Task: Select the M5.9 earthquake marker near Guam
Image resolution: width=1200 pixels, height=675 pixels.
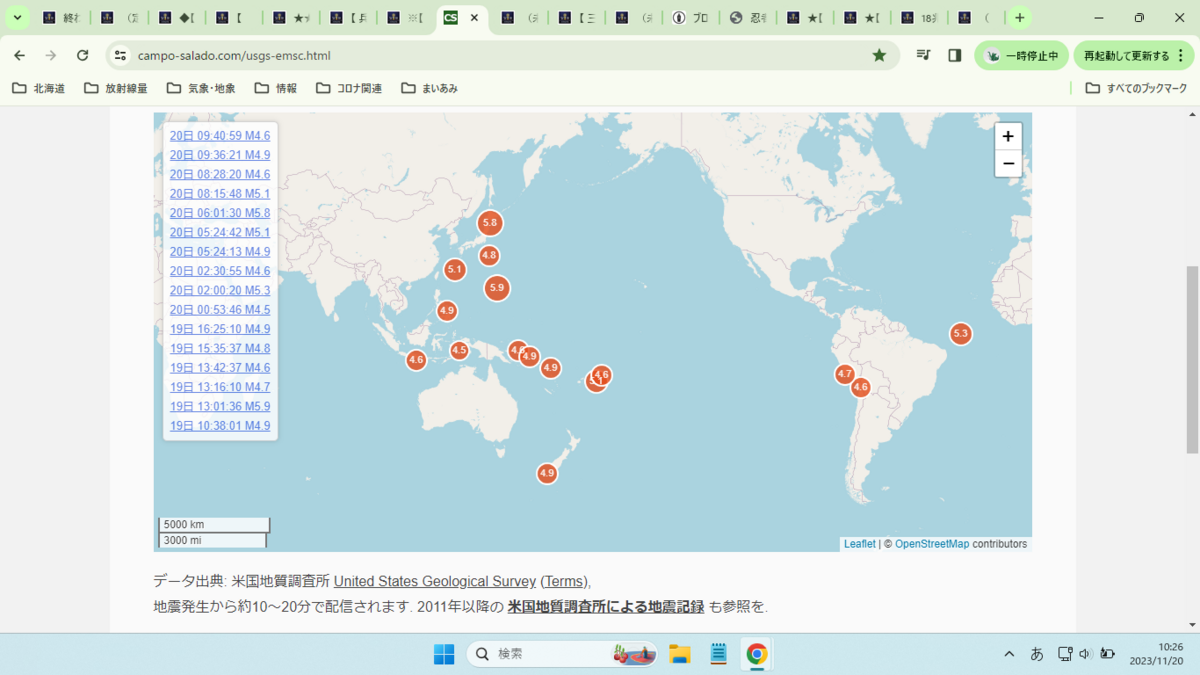Action: click(497, 288)
